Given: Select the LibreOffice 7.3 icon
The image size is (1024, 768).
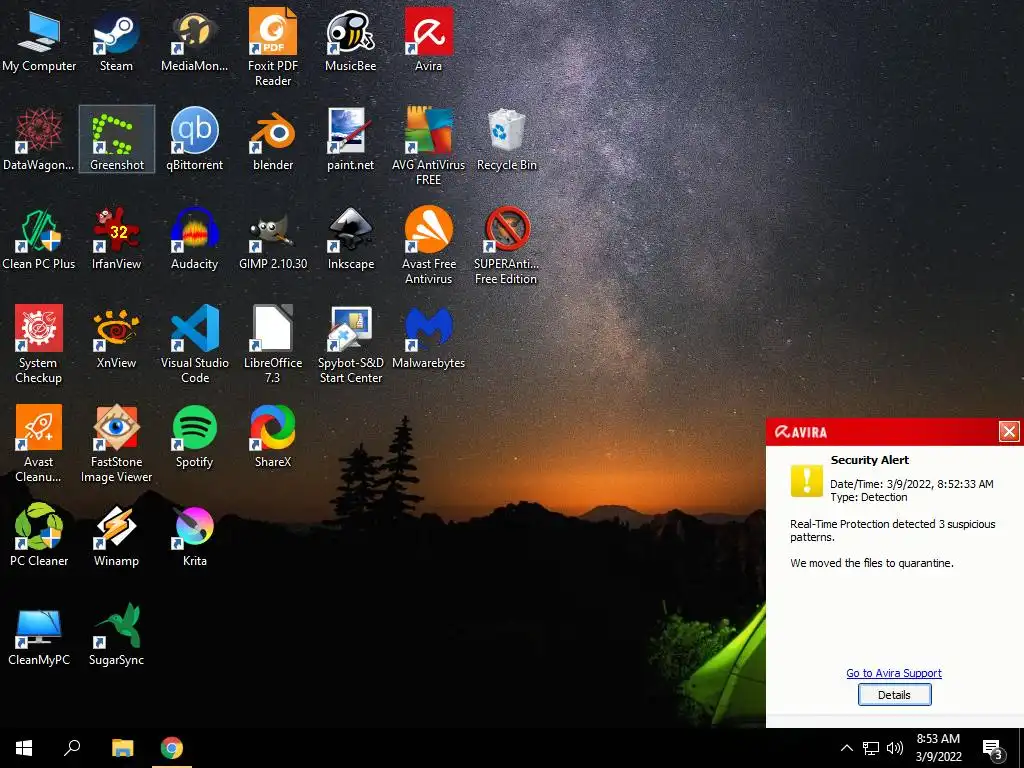Looking at the screenshot, I should 273,344.
